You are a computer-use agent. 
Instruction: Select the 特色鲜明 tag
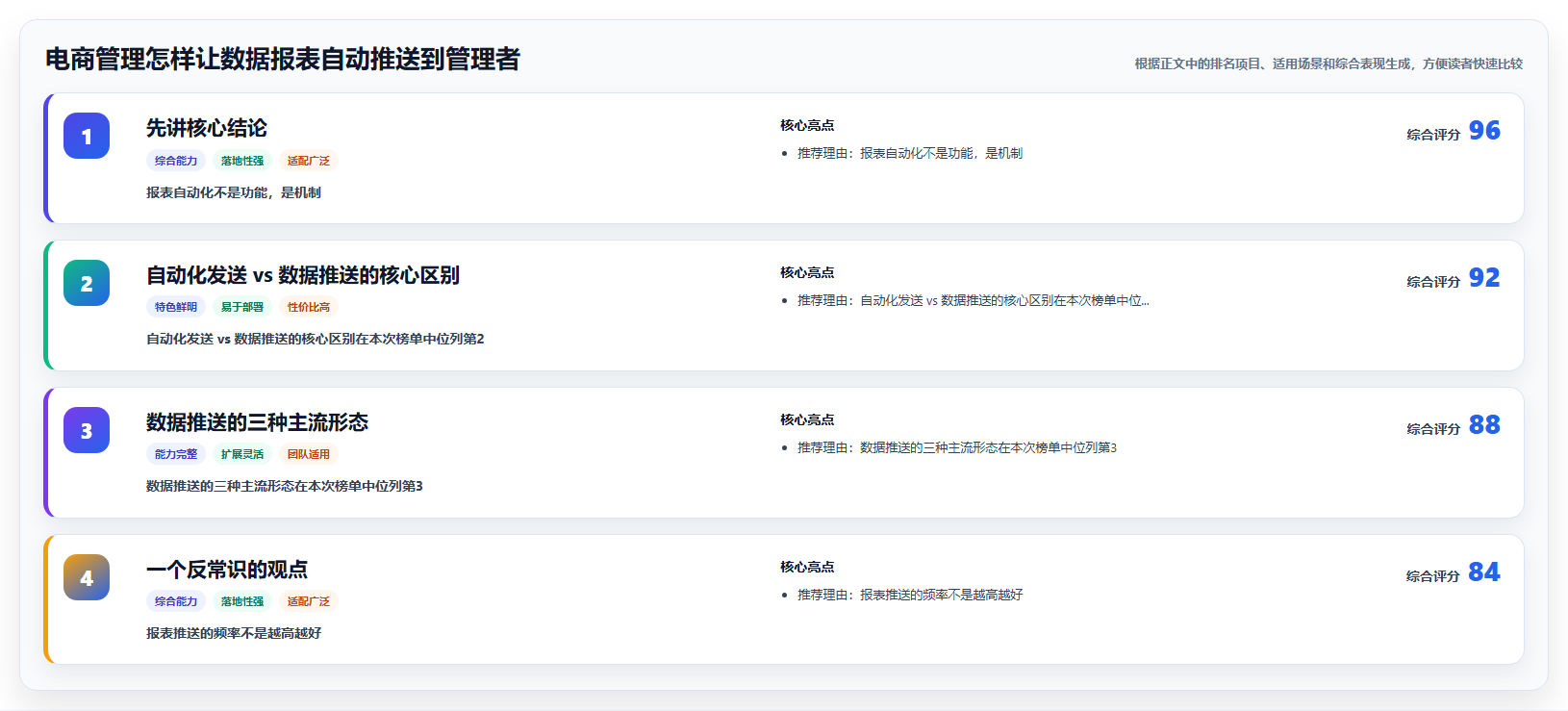click(176, 307)
